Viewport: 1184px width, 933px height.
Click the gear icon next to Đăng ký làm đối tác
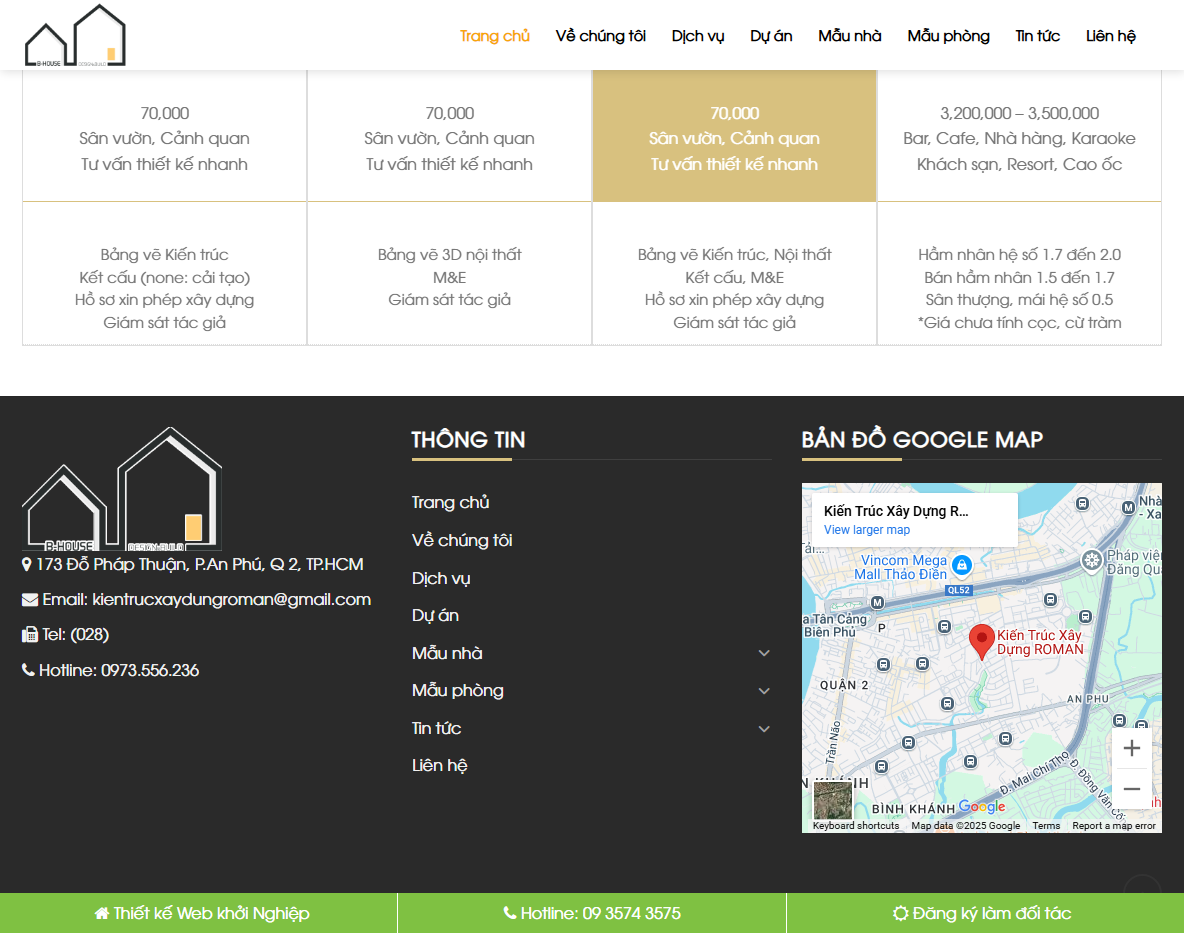pyautogui.click(x=900, y=912)
